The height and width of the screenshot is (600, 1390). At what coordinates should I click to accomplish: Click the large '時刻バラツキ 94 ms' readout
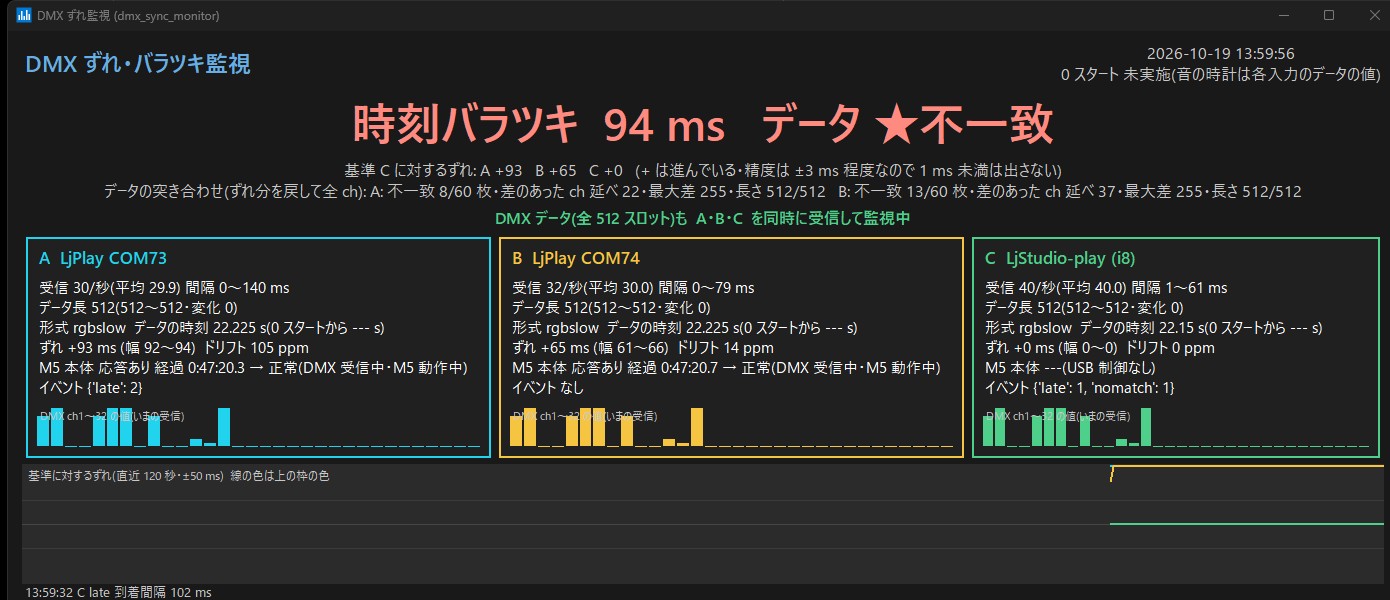pyautogui.click(x=539, y=126)
